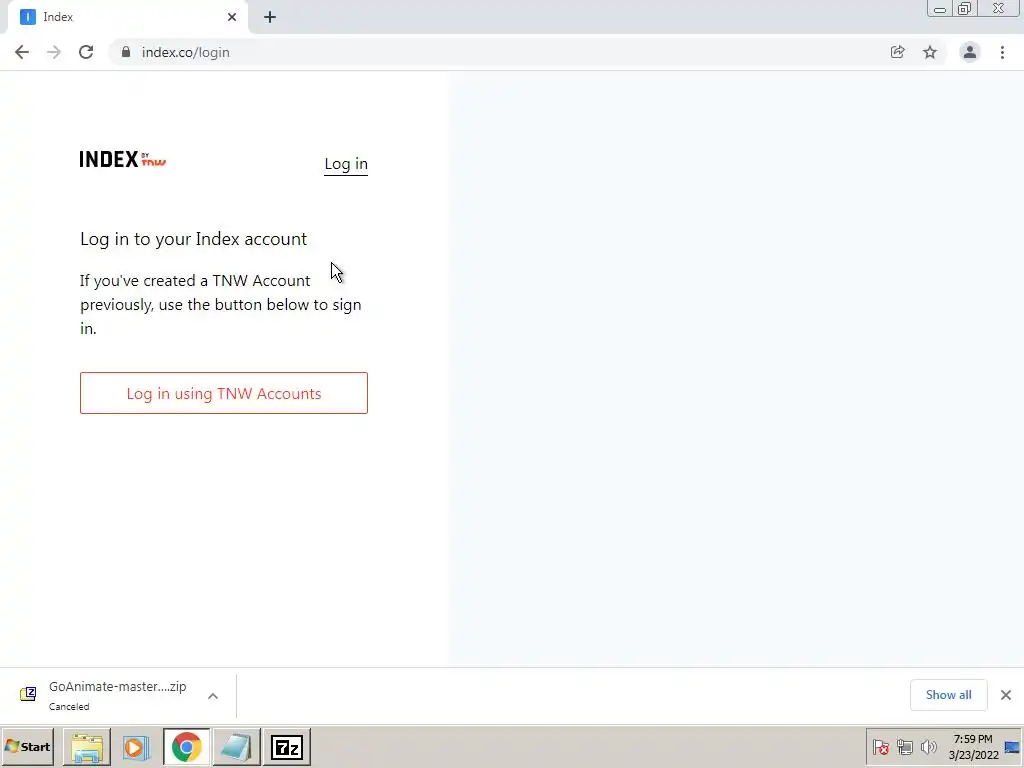Share this page via share icon
The height and width of the screenshot is (768, 1024).
click(x=897, y=52)
